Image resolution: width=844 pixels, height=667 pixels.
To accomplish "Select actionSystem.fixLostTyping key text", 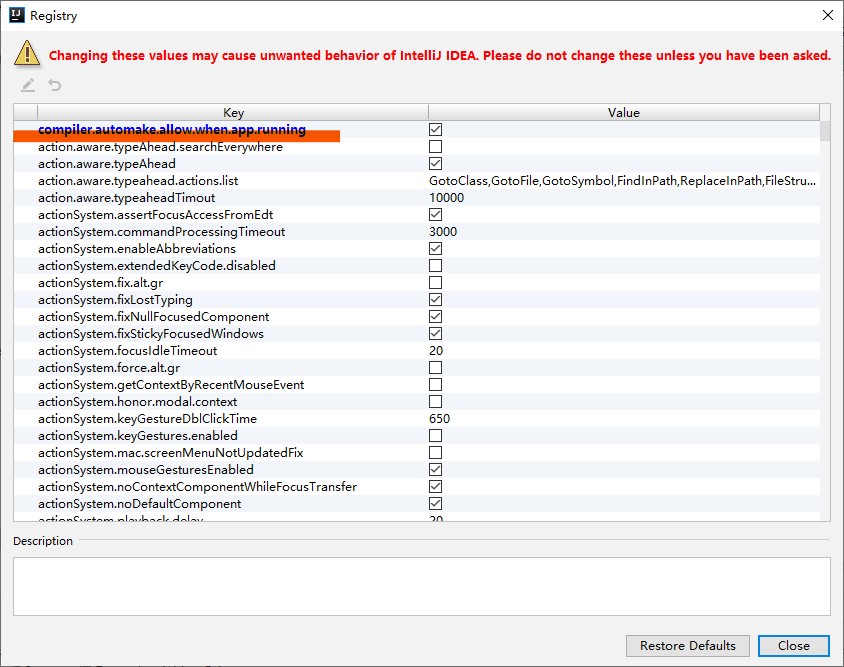I will (115, 300).
